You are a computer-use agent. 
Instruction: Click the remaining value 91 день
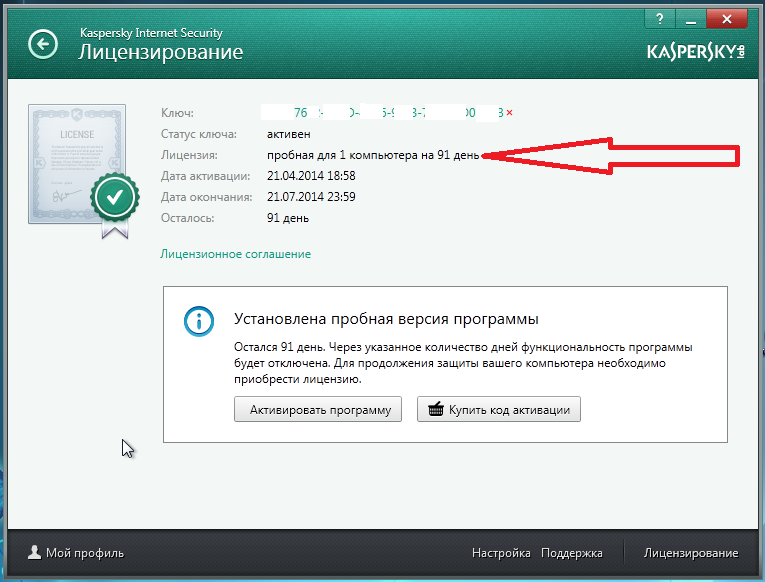[x=288, y=218]
